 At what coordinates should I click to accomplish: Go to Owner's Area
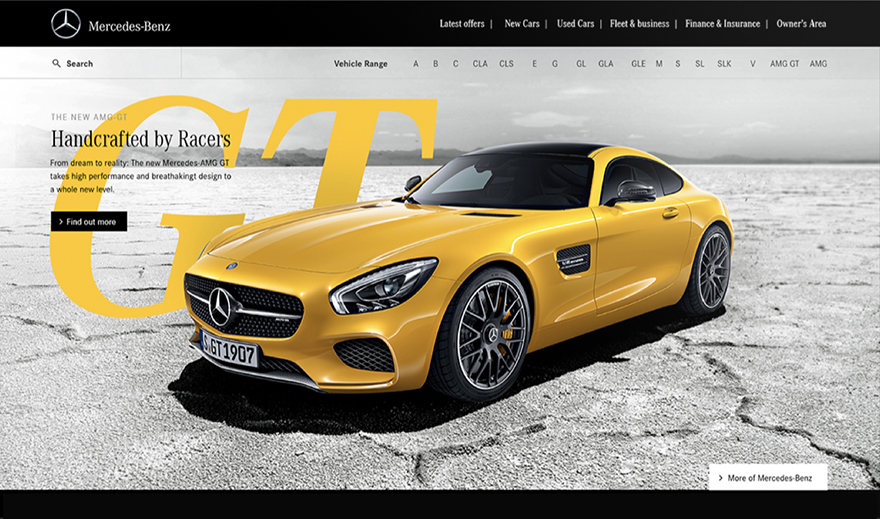click(801, 24)
